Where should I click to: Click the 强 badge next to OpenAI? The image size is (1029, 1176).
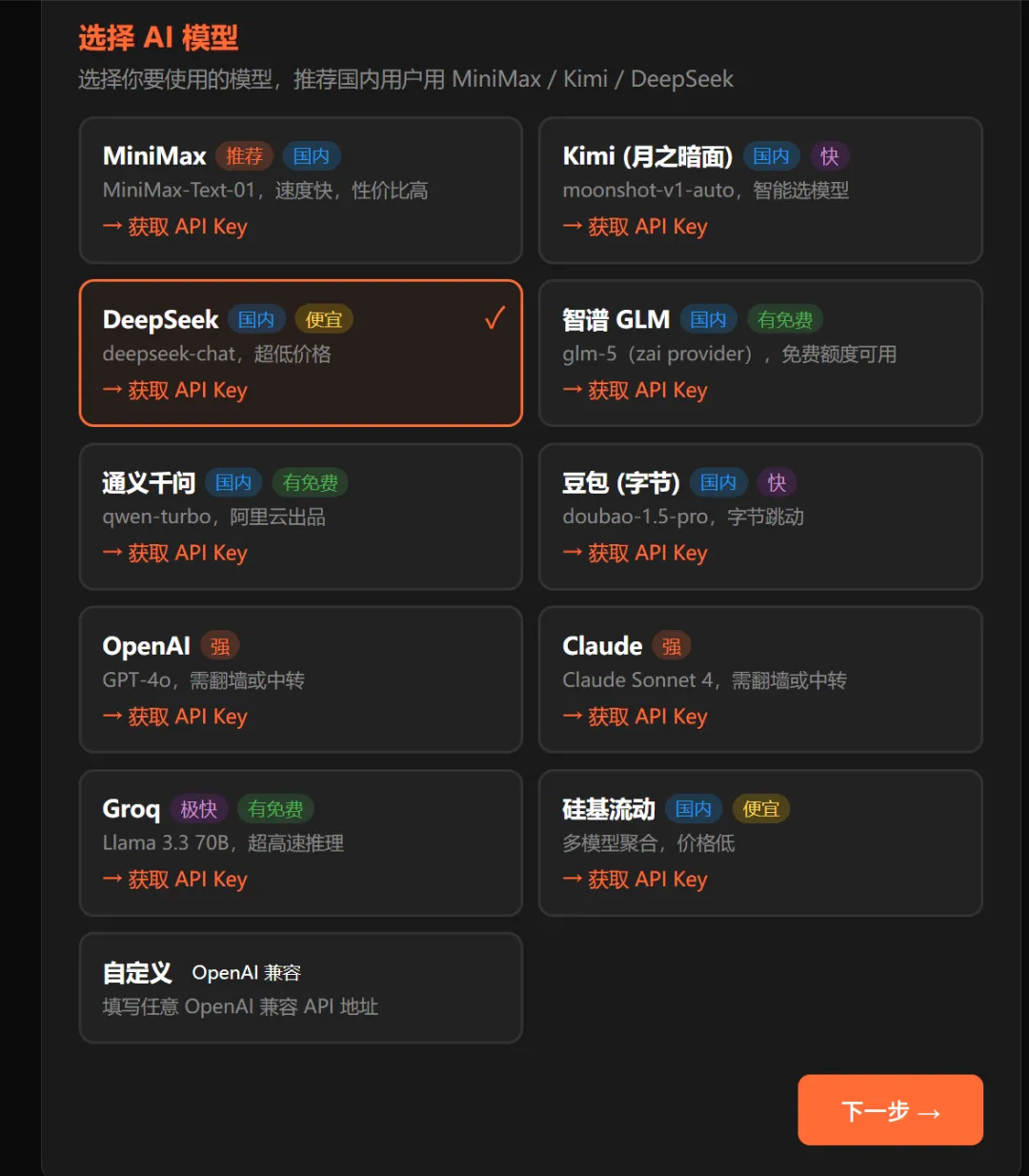tap(220, 646)
